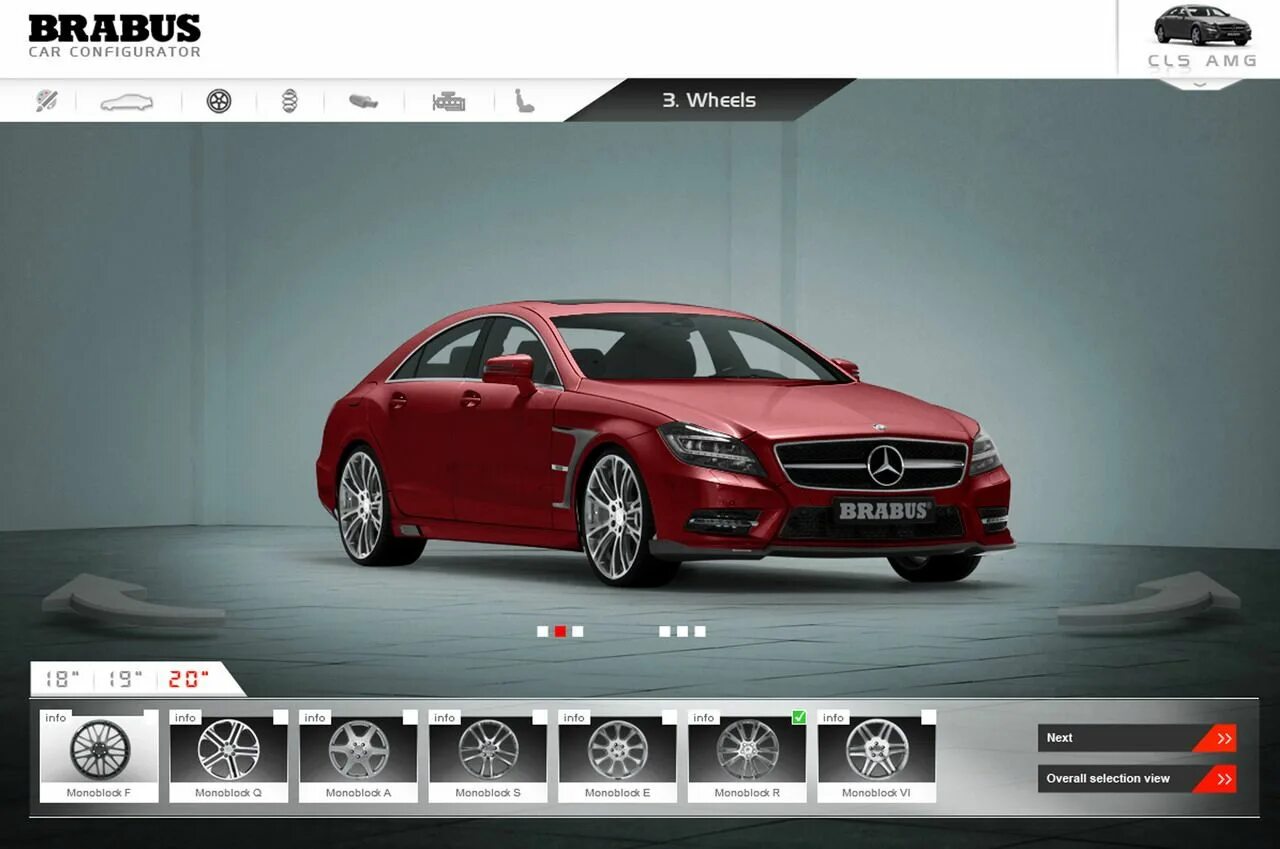Image resolution: width=1280 pixels, height=849 pixels.
Task: Click the BRABUS Car Configurator logo
Action: [x=114, y=36]
